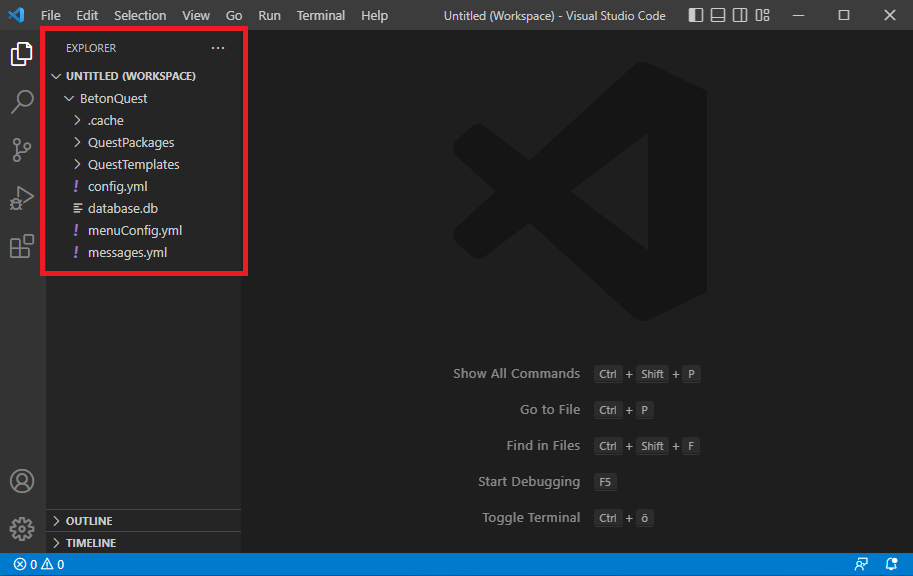Screen dimensions: 913x576
Task: Expand the QuestPackages folder
Action: click(x=143, y=143)
